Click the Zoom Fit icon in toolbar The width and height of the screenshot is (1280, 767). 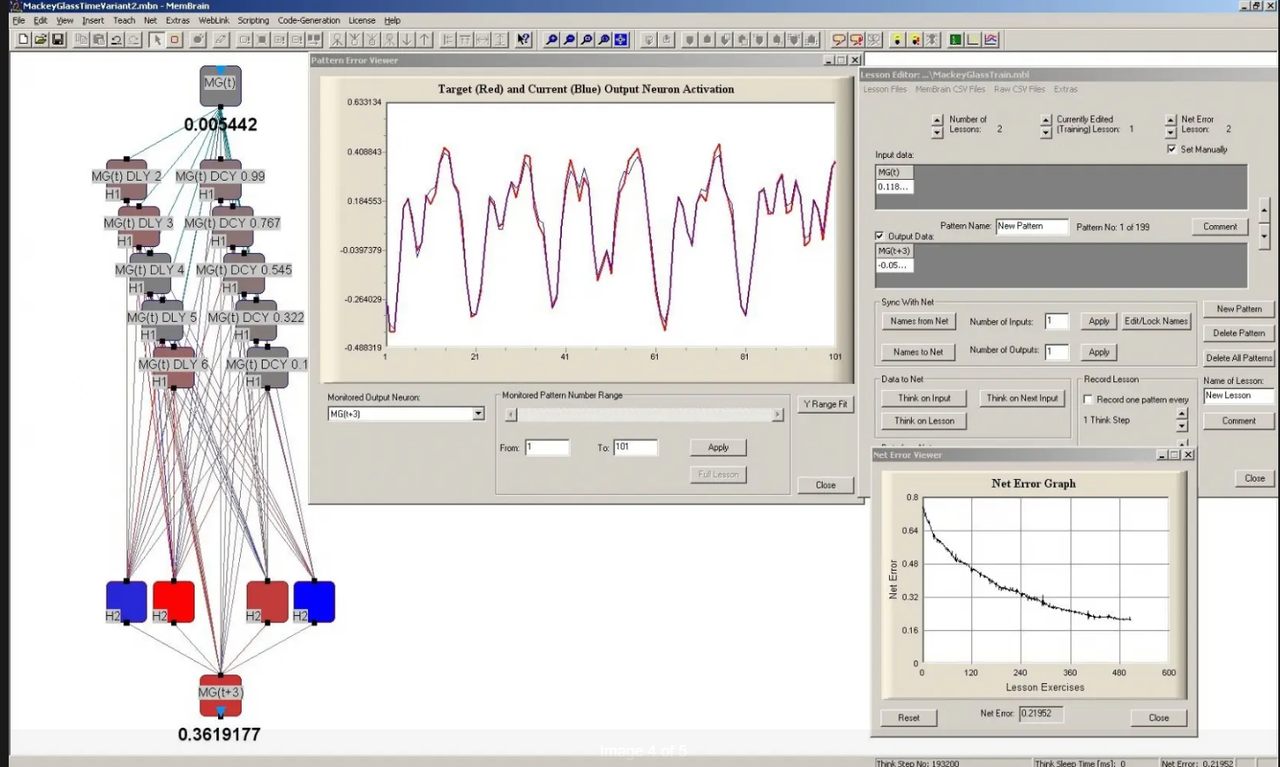tap(620, 40)
